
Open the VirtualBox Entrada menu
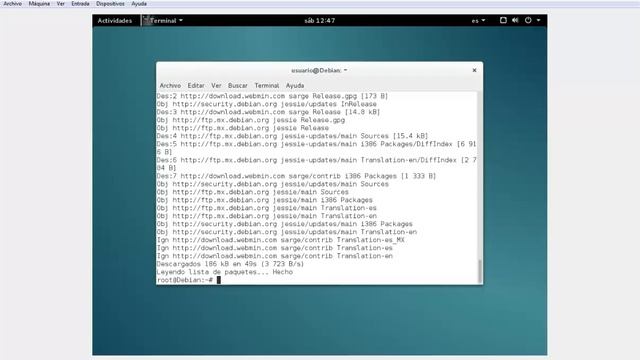coord(80,4)
